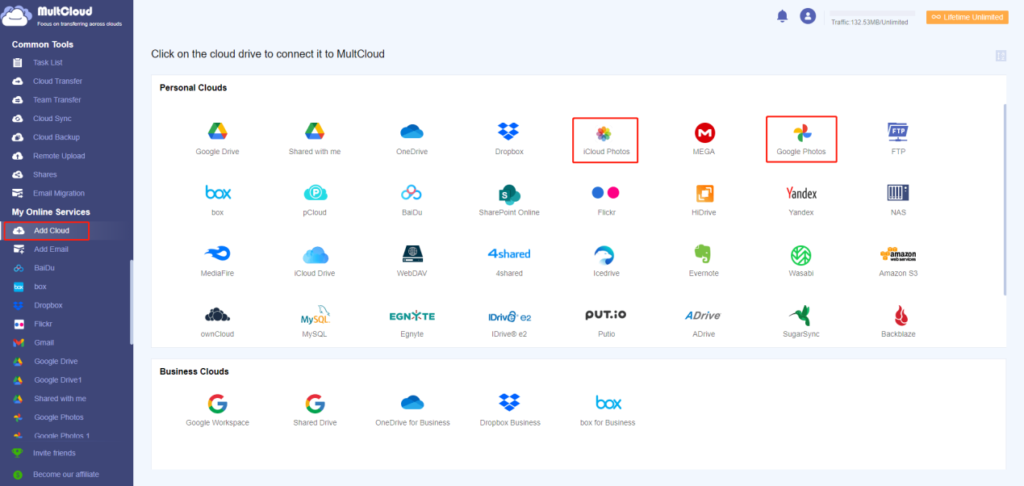Select the Backblaze flame icon
Screen dimensions: 1024x486
[x=897, y=316]
